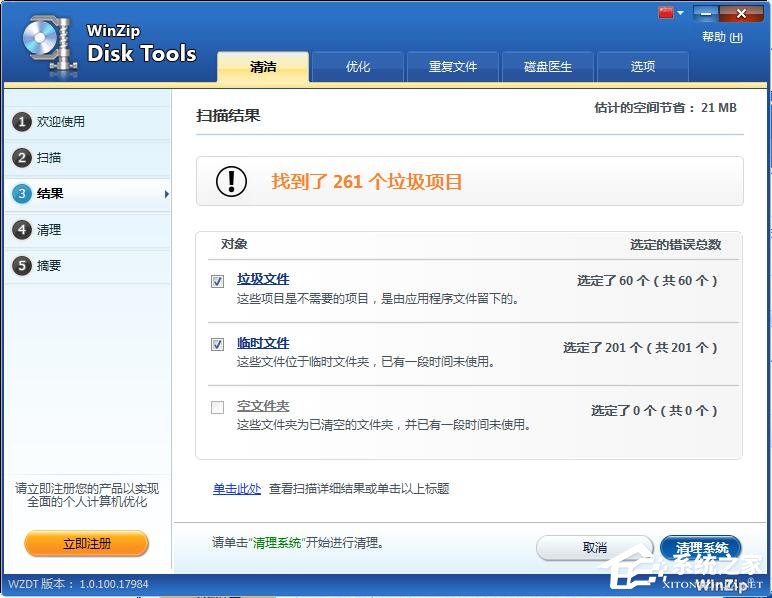
Task: Click the 对象 column header
Action: [x=234, y=244]
